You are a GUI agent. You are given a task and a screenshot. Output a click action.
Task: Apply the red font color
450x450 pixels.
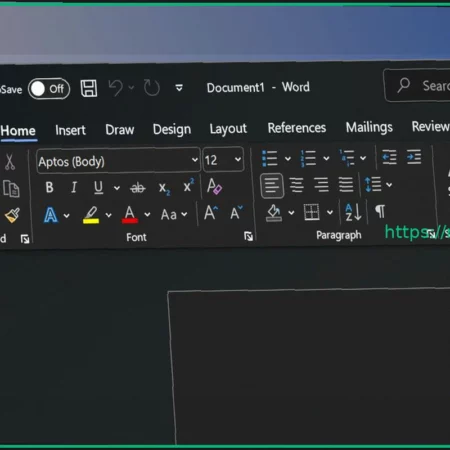point(130,214)
